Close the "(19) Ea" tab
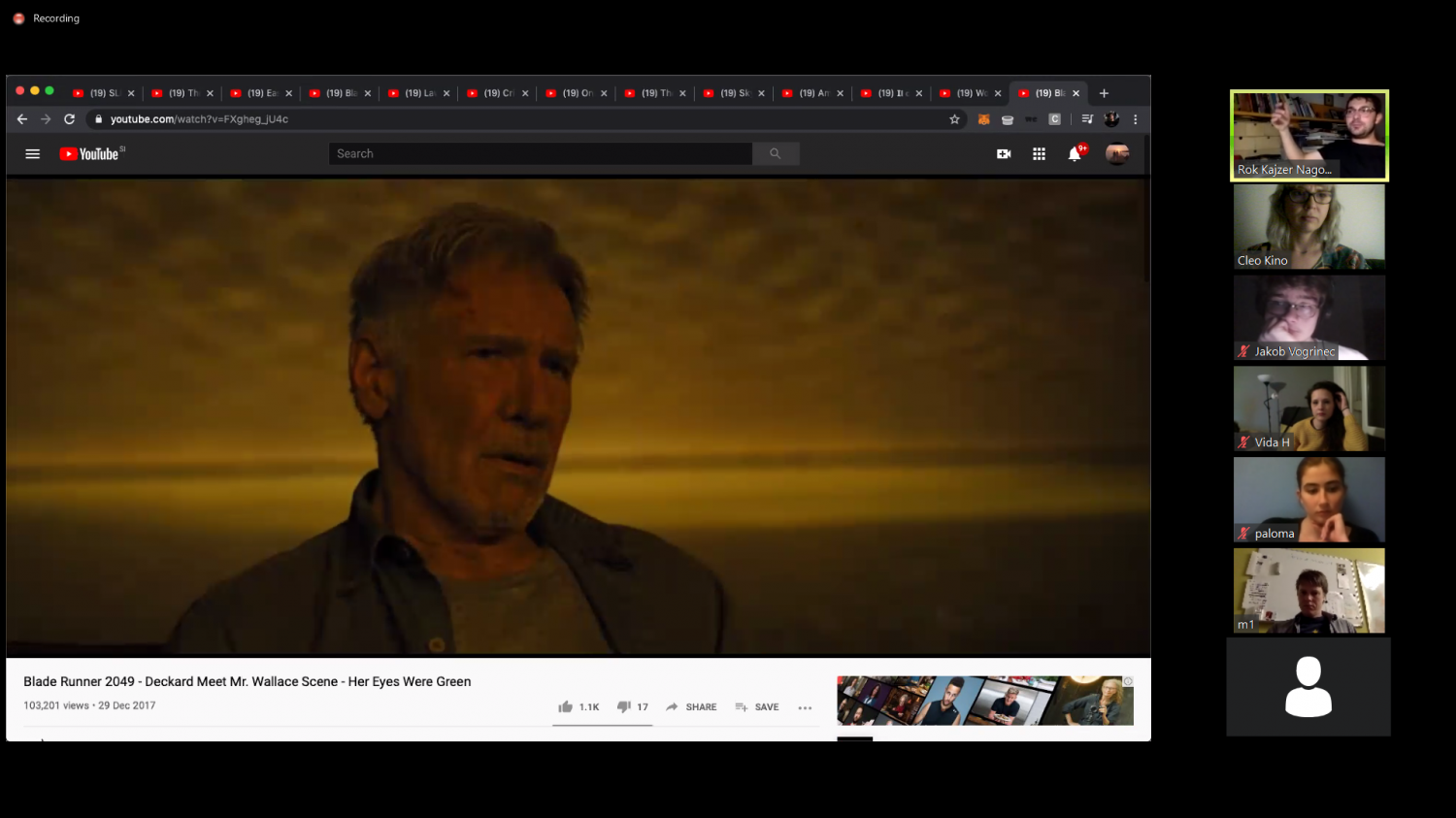Image resolution: width=1456 pixels, height=818 pixels. coord(288,93)
